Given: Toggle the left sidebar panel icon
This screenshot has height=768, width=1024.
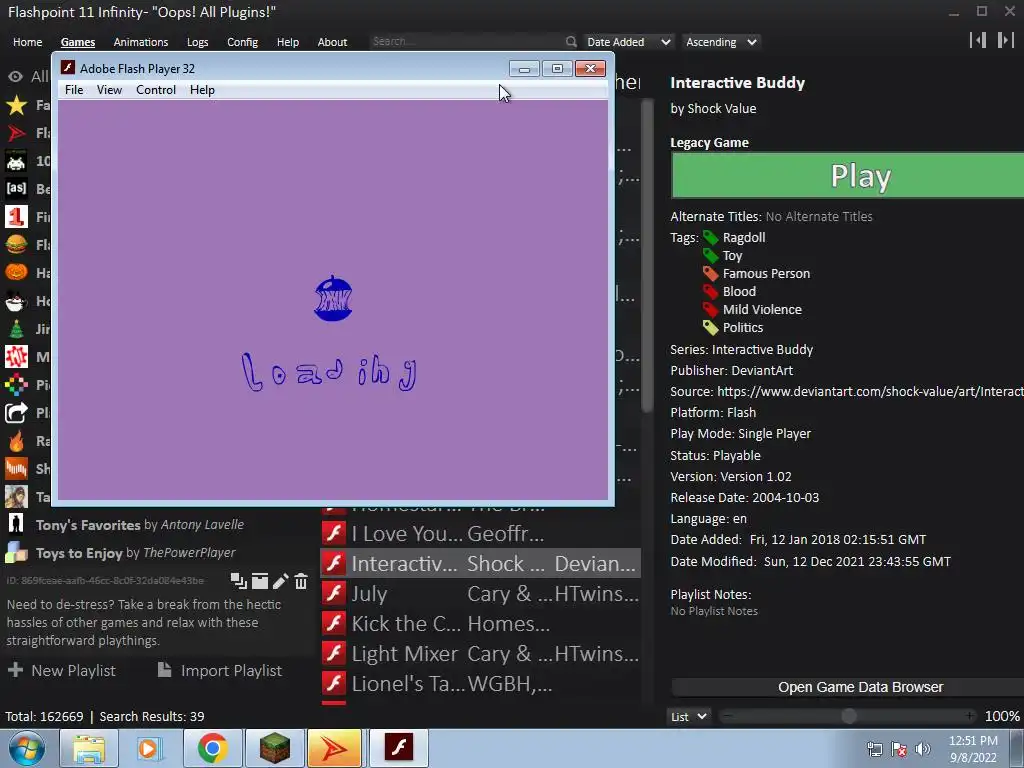Looking at the screenshot, I should [x=978, y=40].
